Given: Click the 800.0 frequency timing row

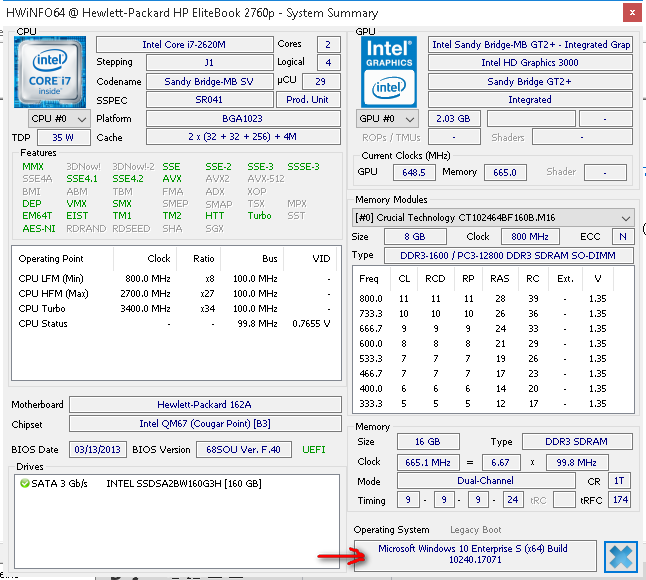Looking at the screenshot, I should pos(493,299).
